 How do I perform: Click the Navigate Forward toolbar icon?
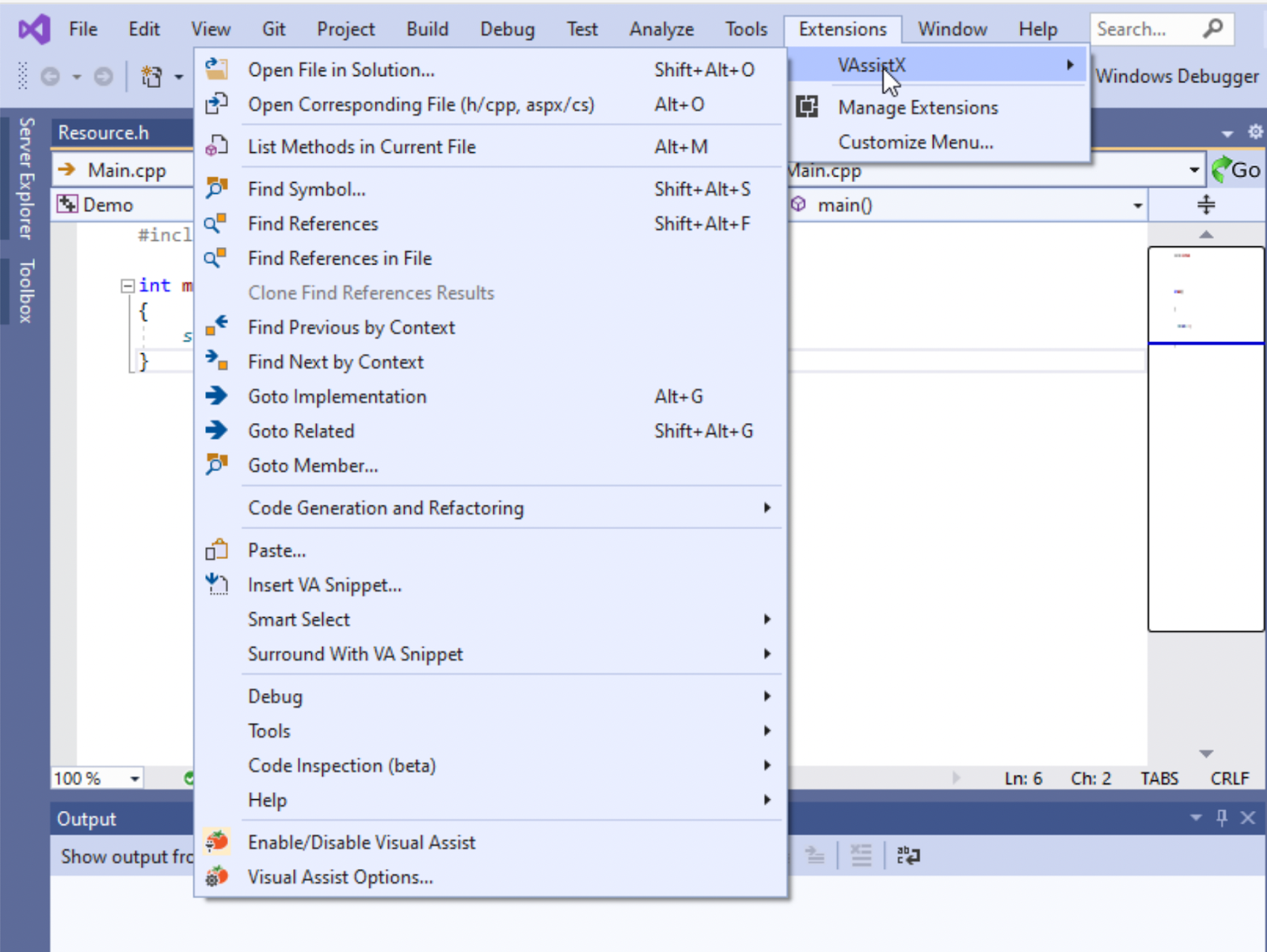[x=103, y=76]
